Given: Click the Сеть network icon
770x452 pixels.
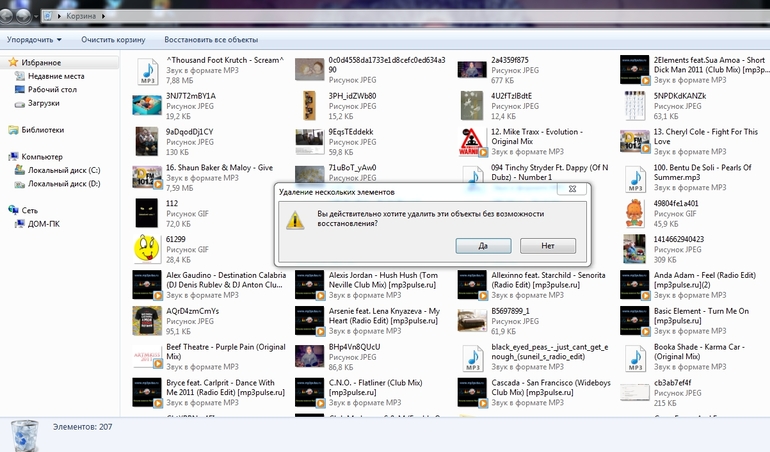Looking at the screenshot, I should tap(13, 210).
